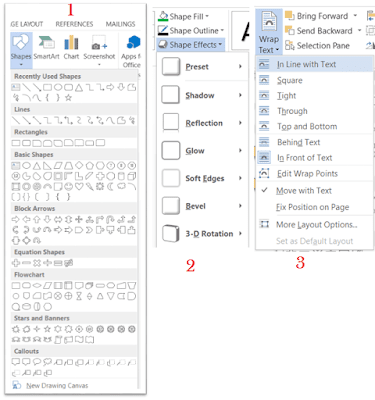This screenshot has width=375, height=400.
Task: Expand the Reflection effects submenu
Action: coord(203,123)
